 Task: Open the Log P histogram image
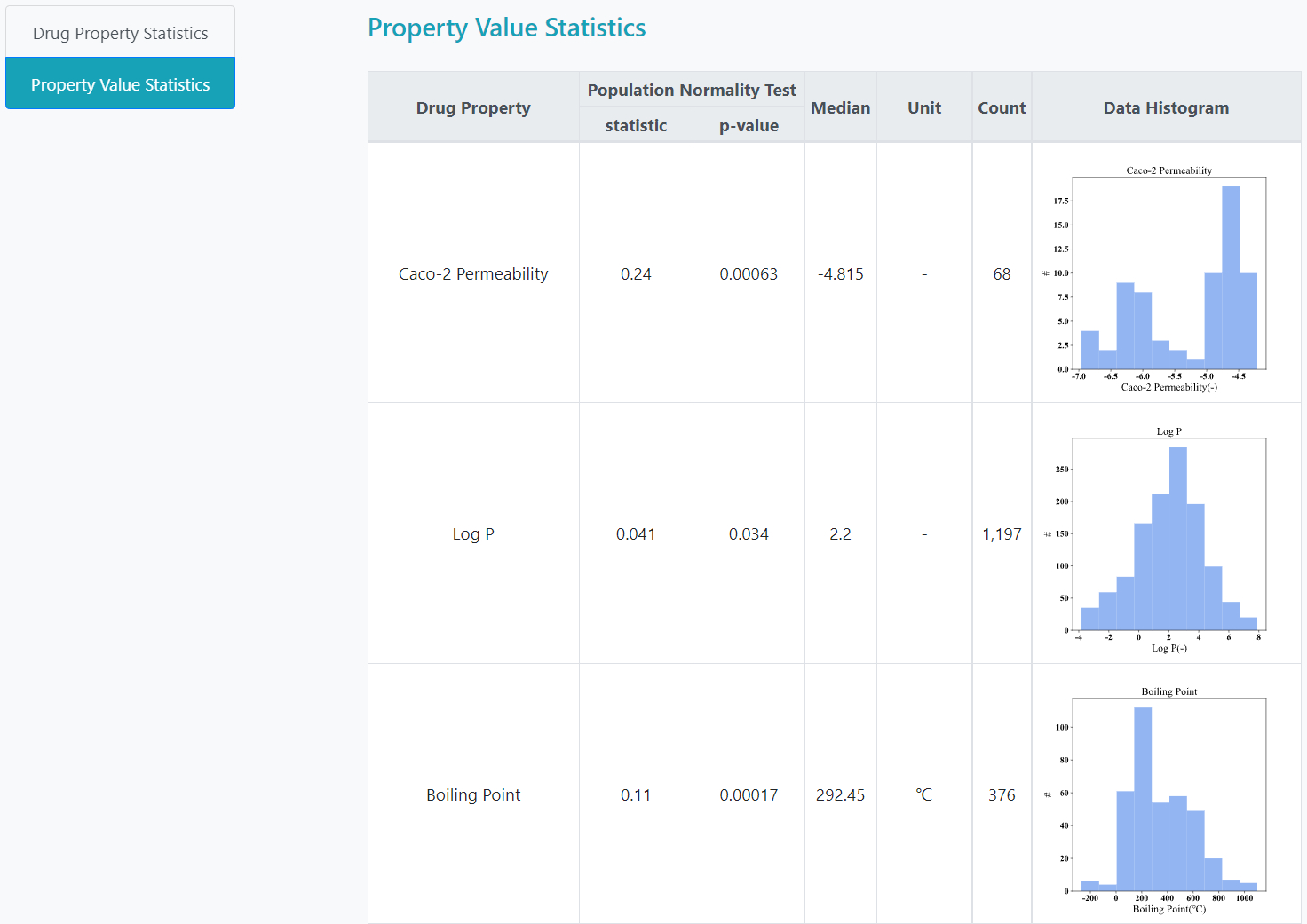[x=1155, y=540]
